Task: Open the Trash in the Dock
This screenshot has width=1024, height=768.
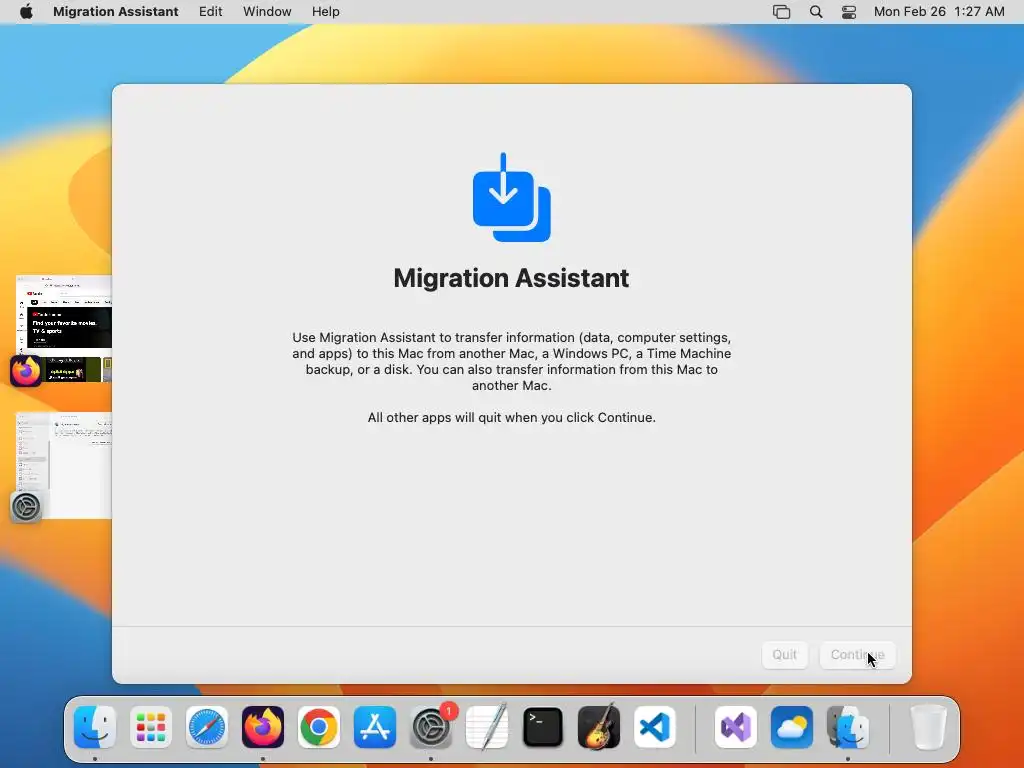Action: pos(929,727)
